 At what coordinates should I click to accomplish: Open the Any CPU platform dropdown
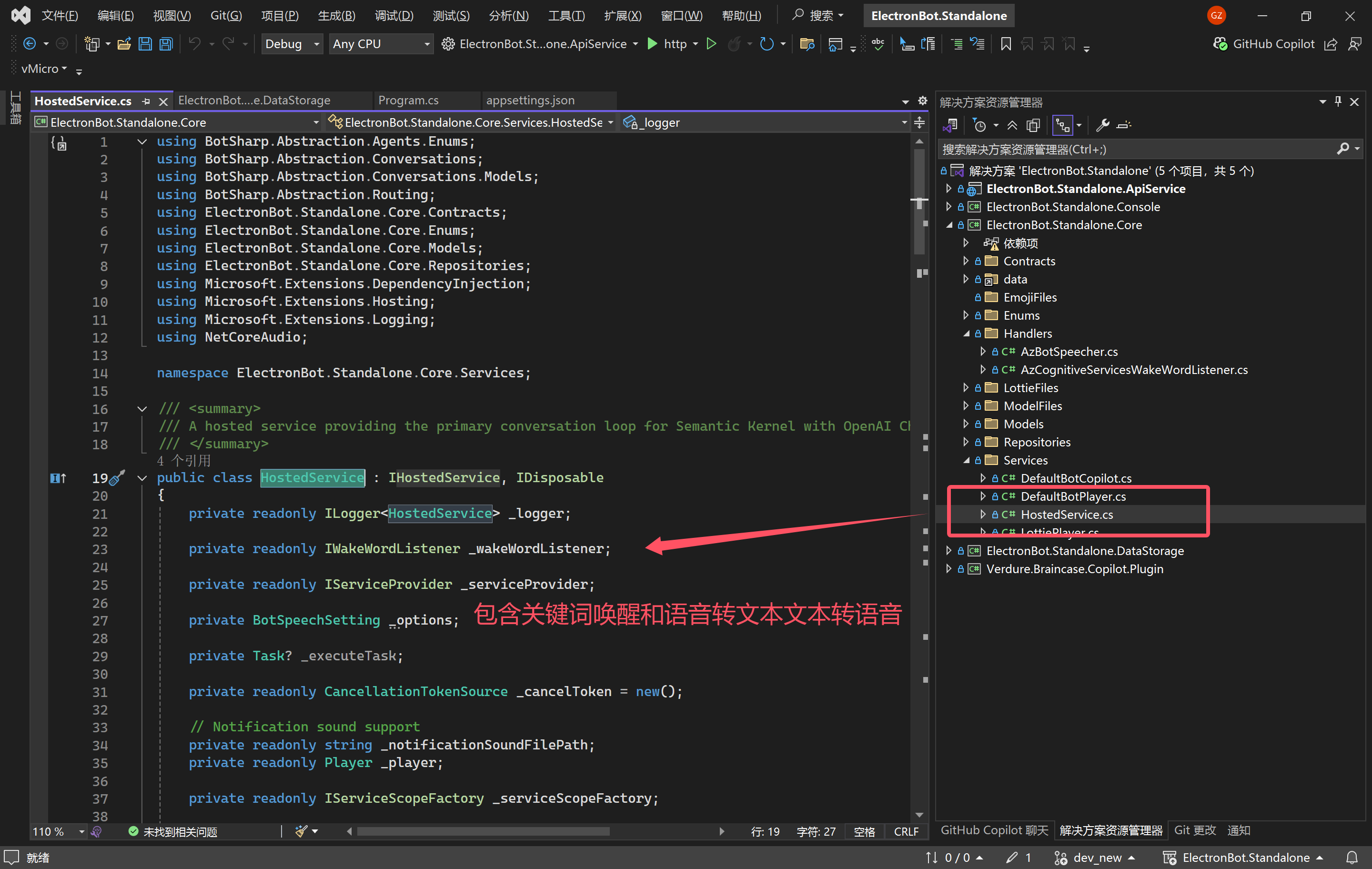[381, 44]
